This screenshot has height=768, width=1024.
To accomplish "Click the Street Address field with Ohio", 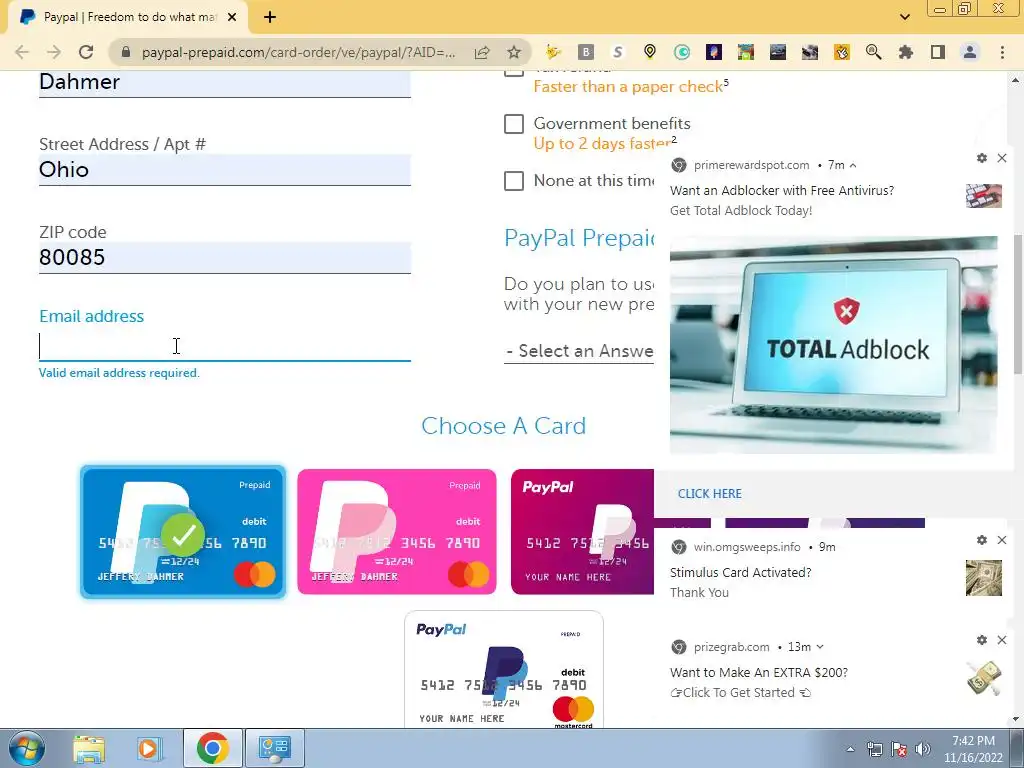I will 225,170.
